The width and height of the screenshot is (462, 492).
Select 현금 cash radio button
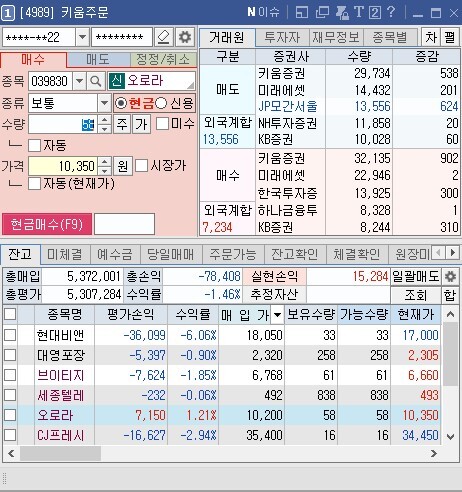pos(121,103)
